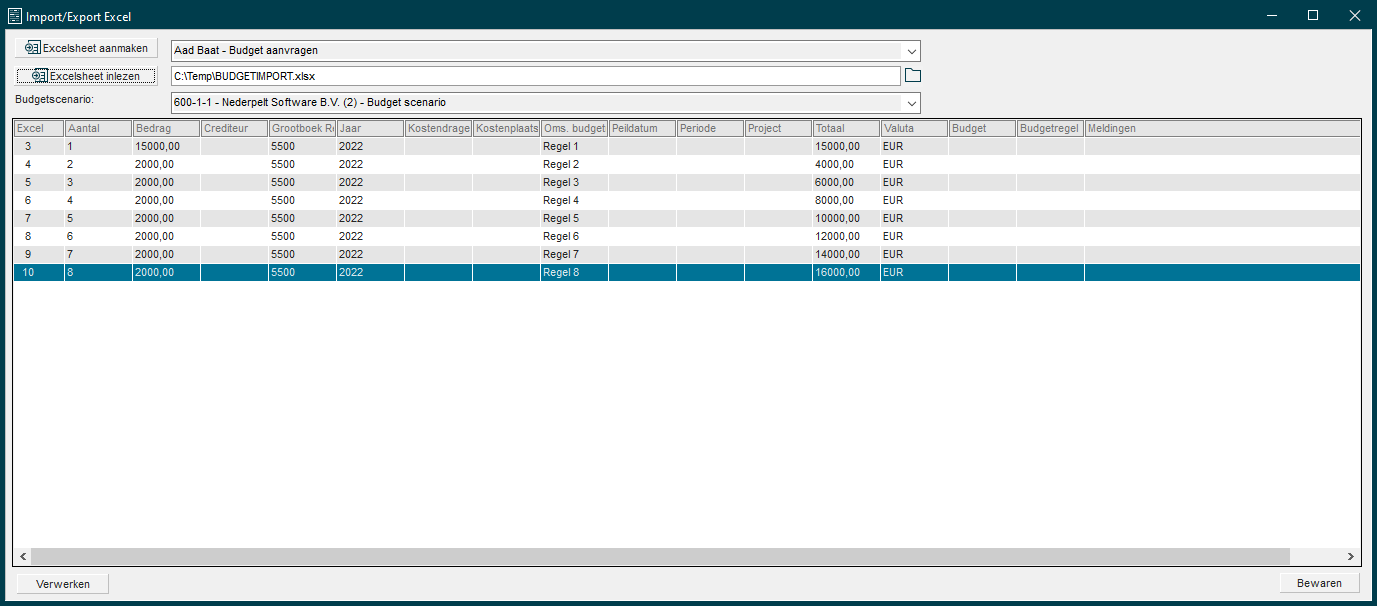Screen dimensions: 1377x606
Task: Expand the Budgetscenario dropdown
Action: click(910, 103)
